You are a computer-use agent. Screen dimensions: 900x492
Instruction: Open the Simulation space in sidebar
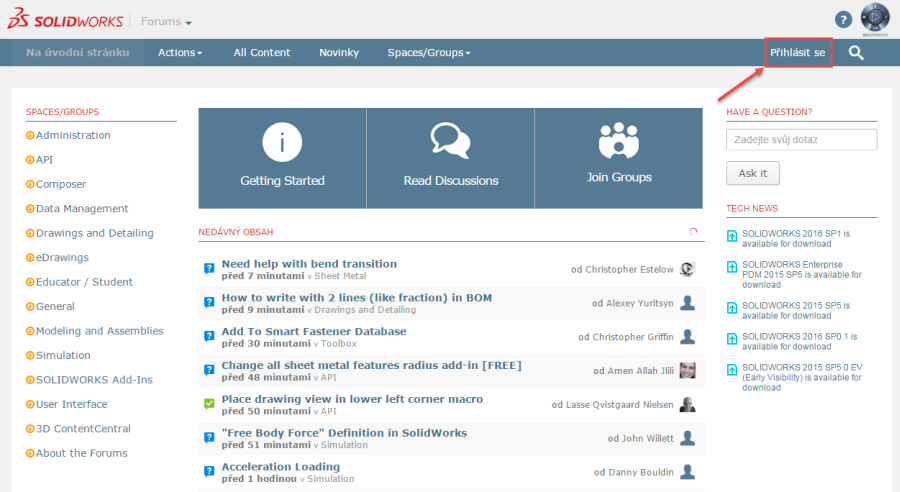tap(63, 355)
